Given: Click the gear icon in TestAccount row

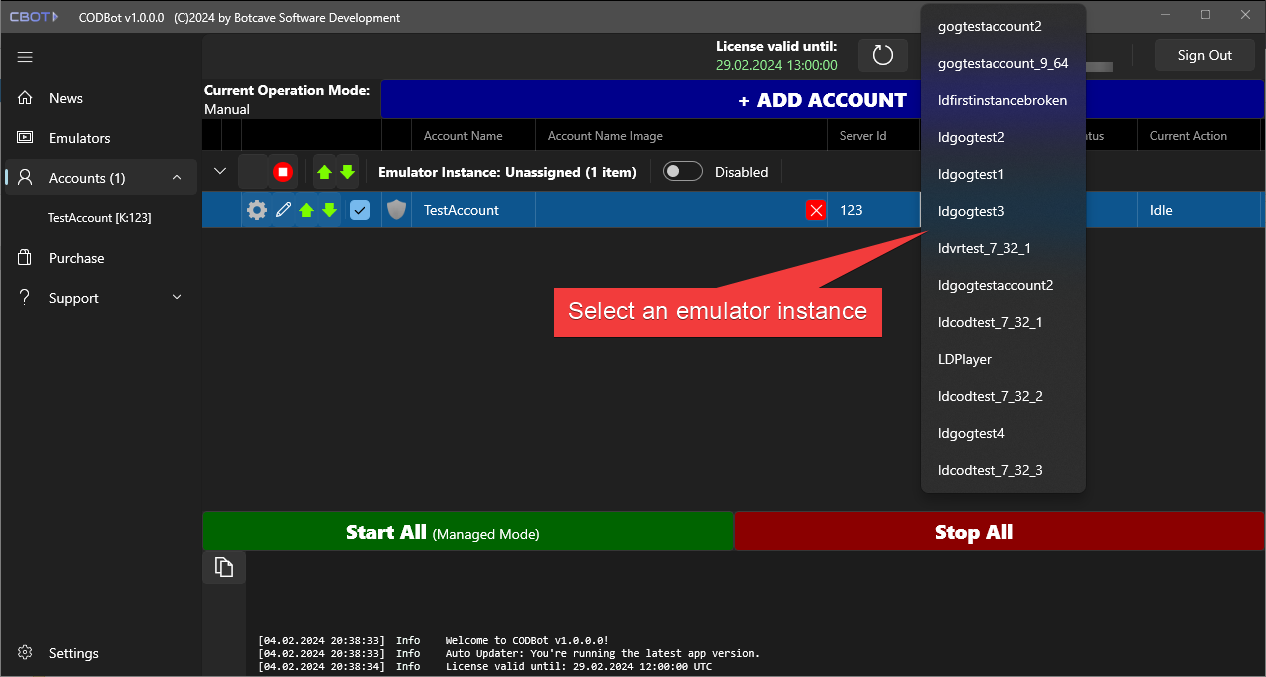Looking at the screenshot, I should point(257,210).
